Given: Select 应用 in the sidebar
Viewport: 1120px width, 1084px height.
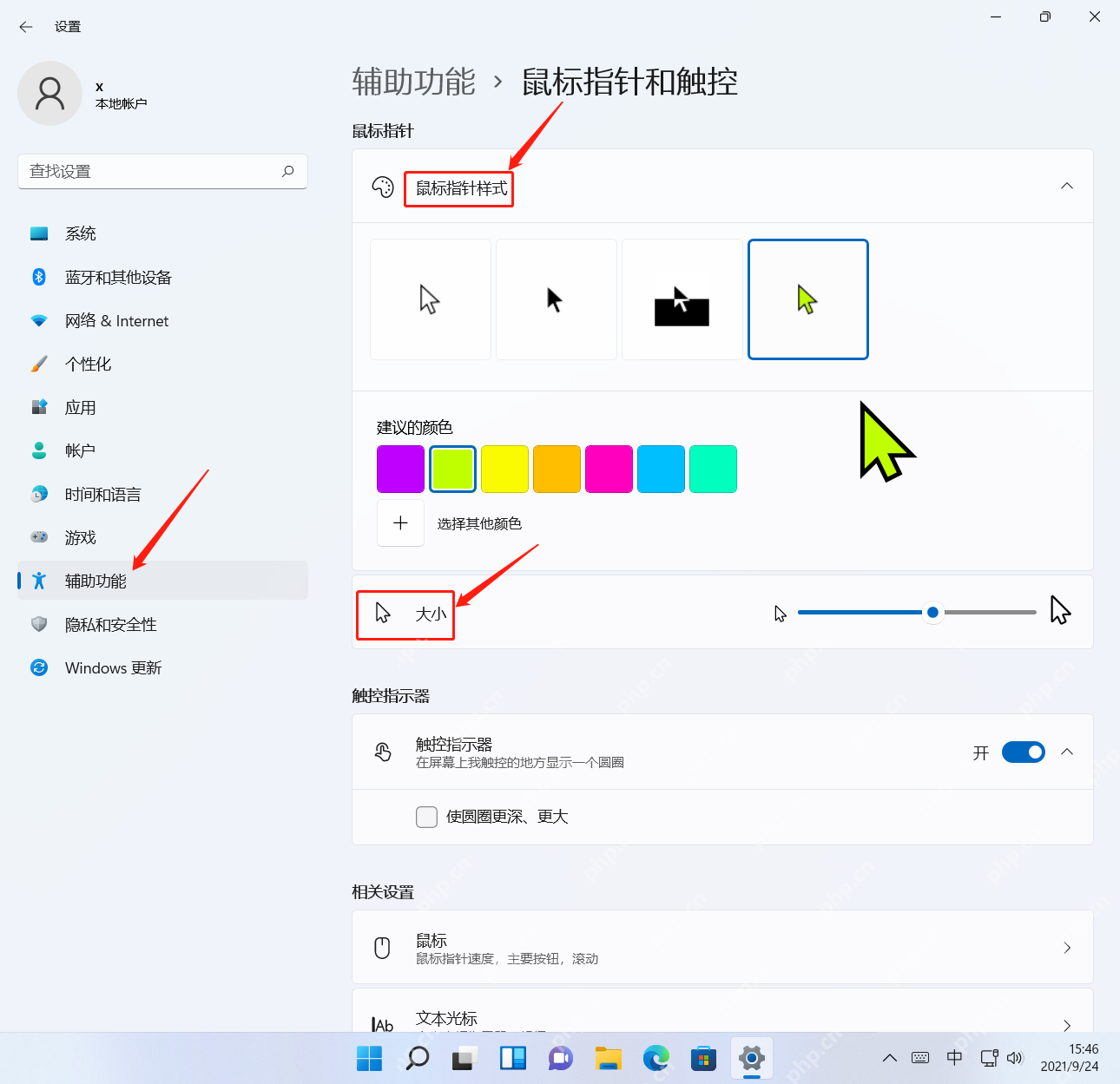Looking at the screenshot, I should [x=163, y=407].
